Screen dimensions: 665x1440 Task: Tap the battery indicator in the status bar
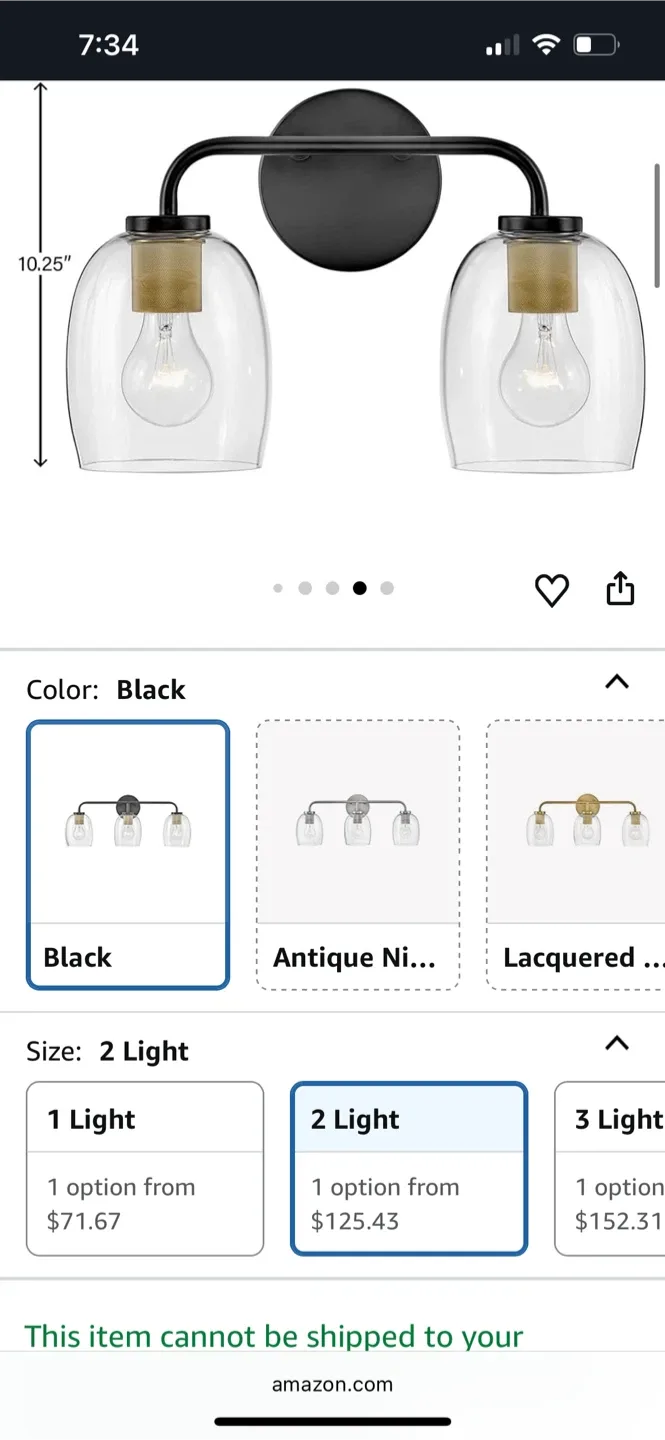[595, 44]
